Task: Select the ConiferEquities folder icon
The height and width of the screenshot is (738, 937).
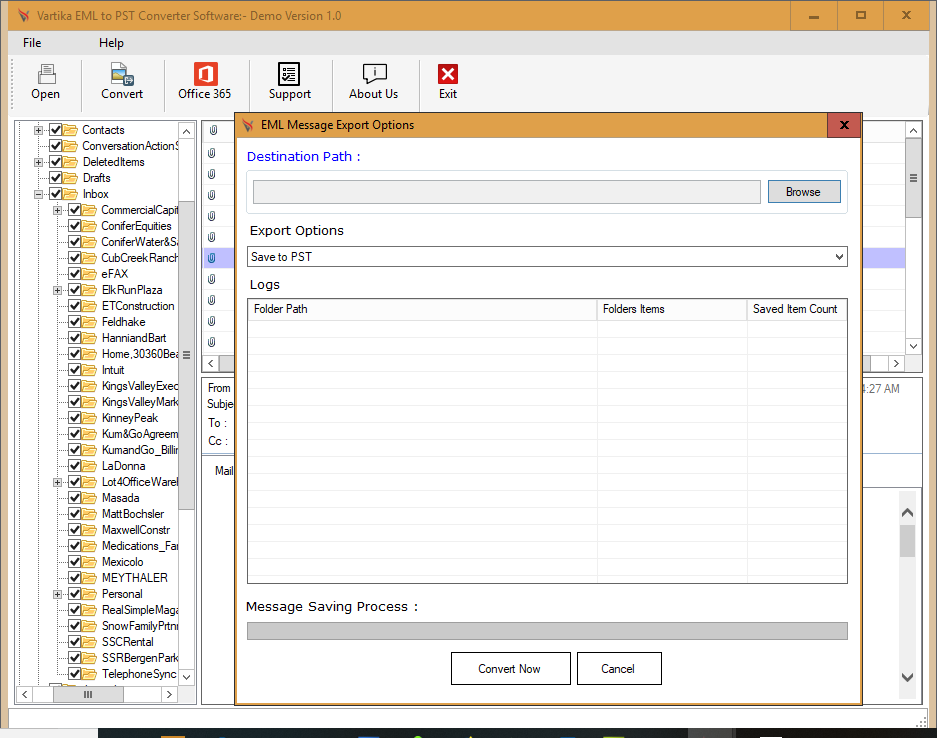Action: tap(90, 226)
